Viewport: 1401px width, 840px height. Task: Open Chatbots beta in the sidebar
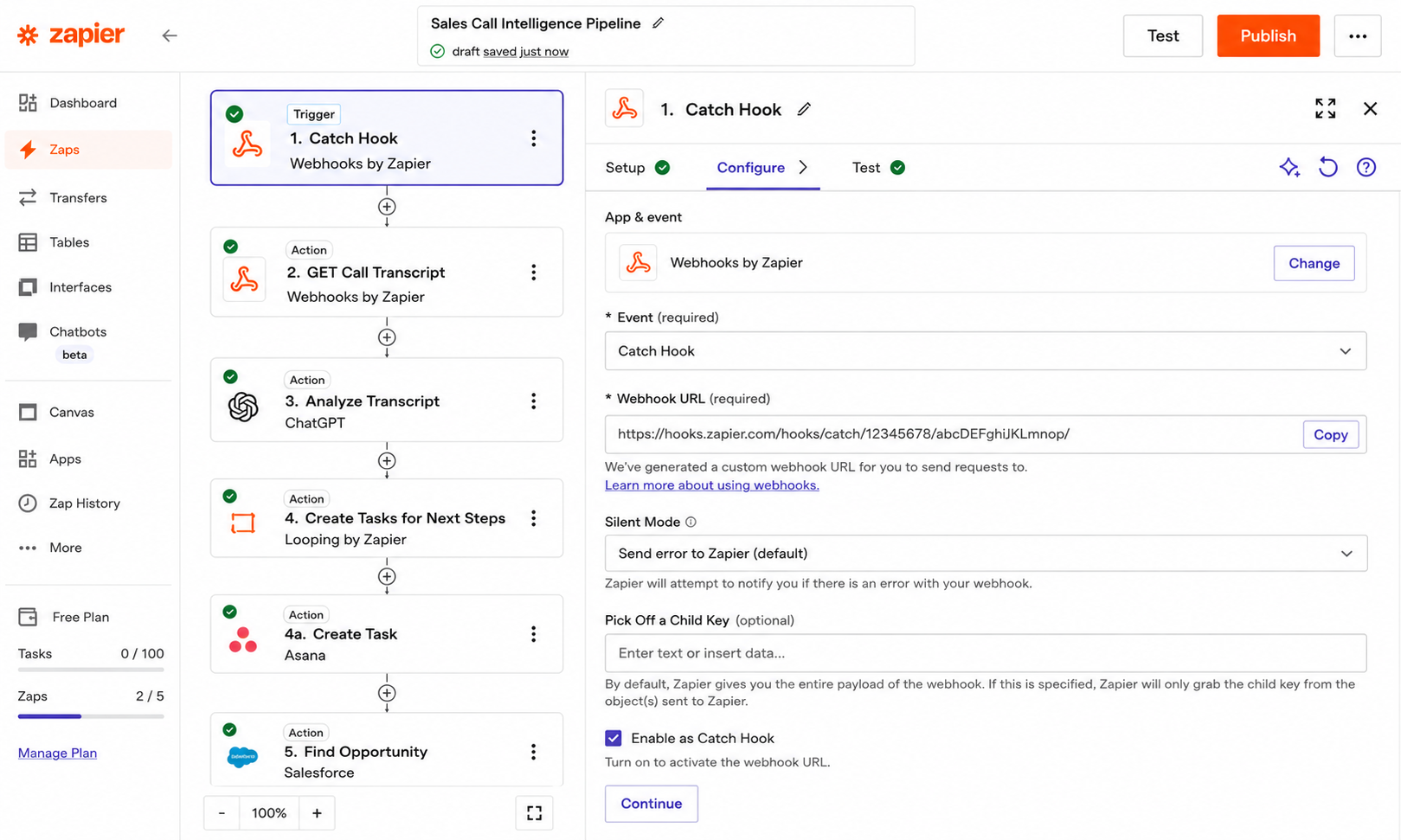tap(87, 342)
